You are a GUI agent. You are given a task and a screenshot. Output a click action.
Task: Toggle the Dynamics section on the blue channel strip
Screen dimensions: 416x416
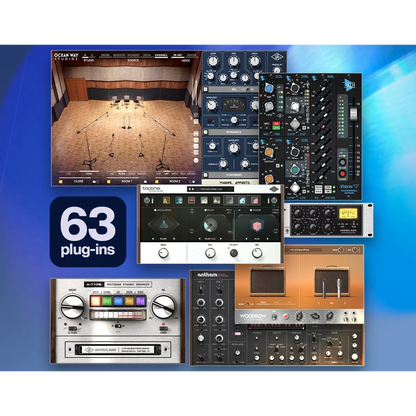click(205, 132)
